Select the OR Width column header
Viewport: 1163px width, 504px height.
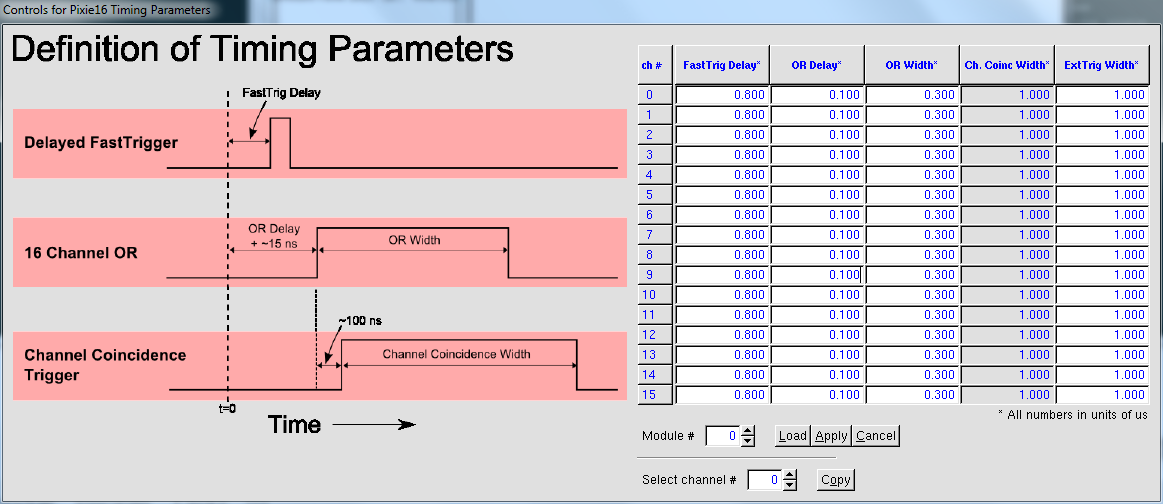tap(912, 65)
